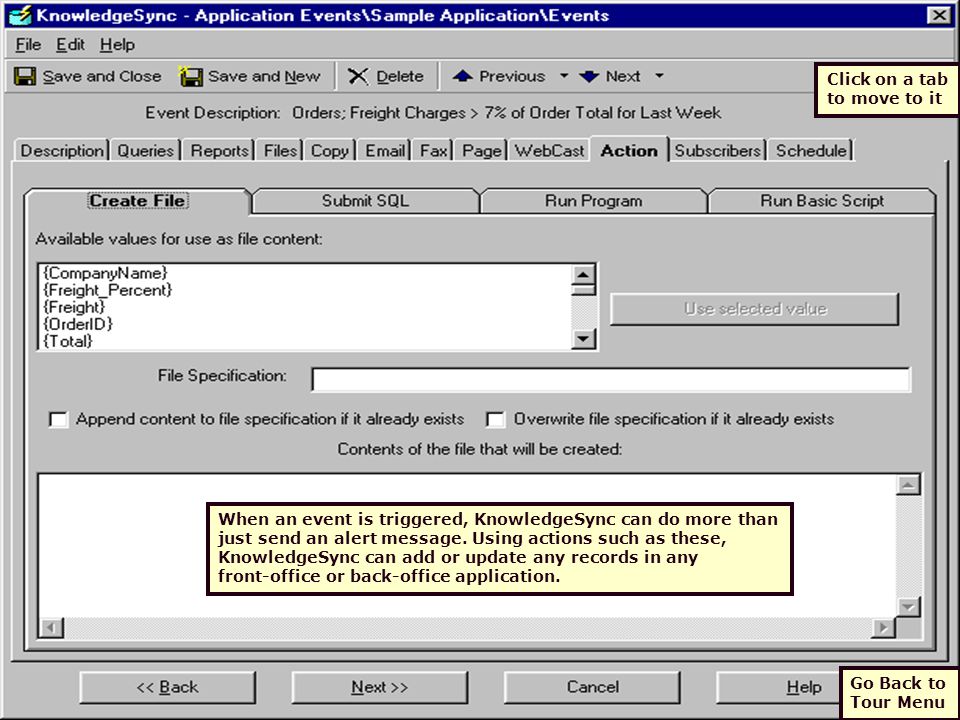Screen dimensions: 960x720
Task: Click the << Back button
Action: (167, 688)
